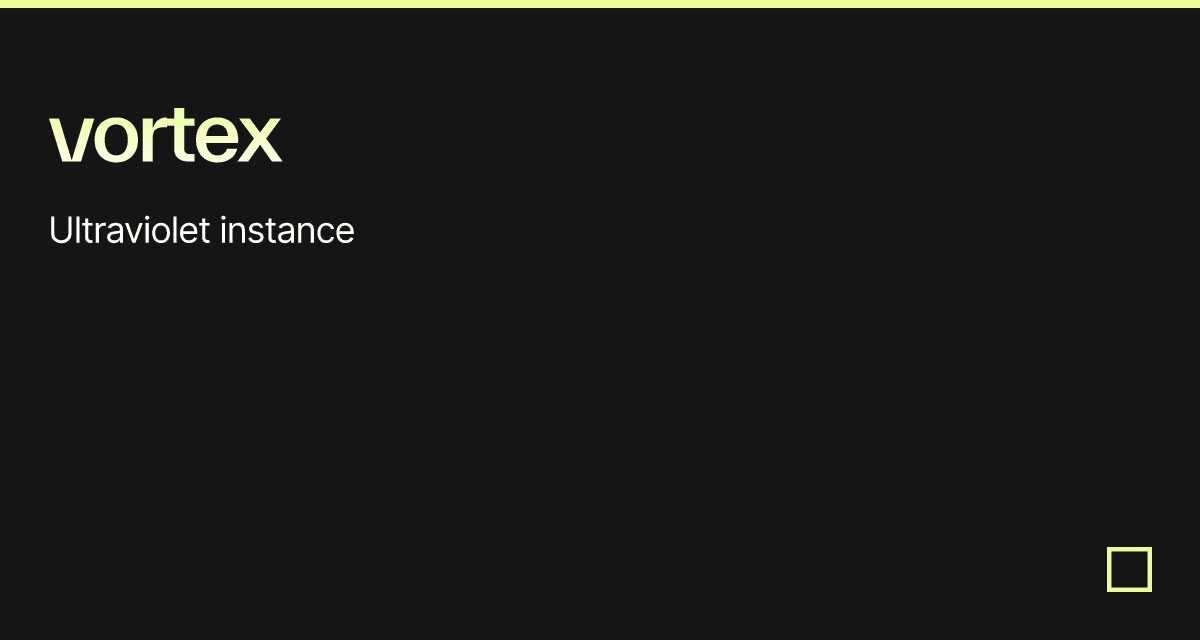
Task: Click the right edge of square icon
Action: pos(1149,569)
